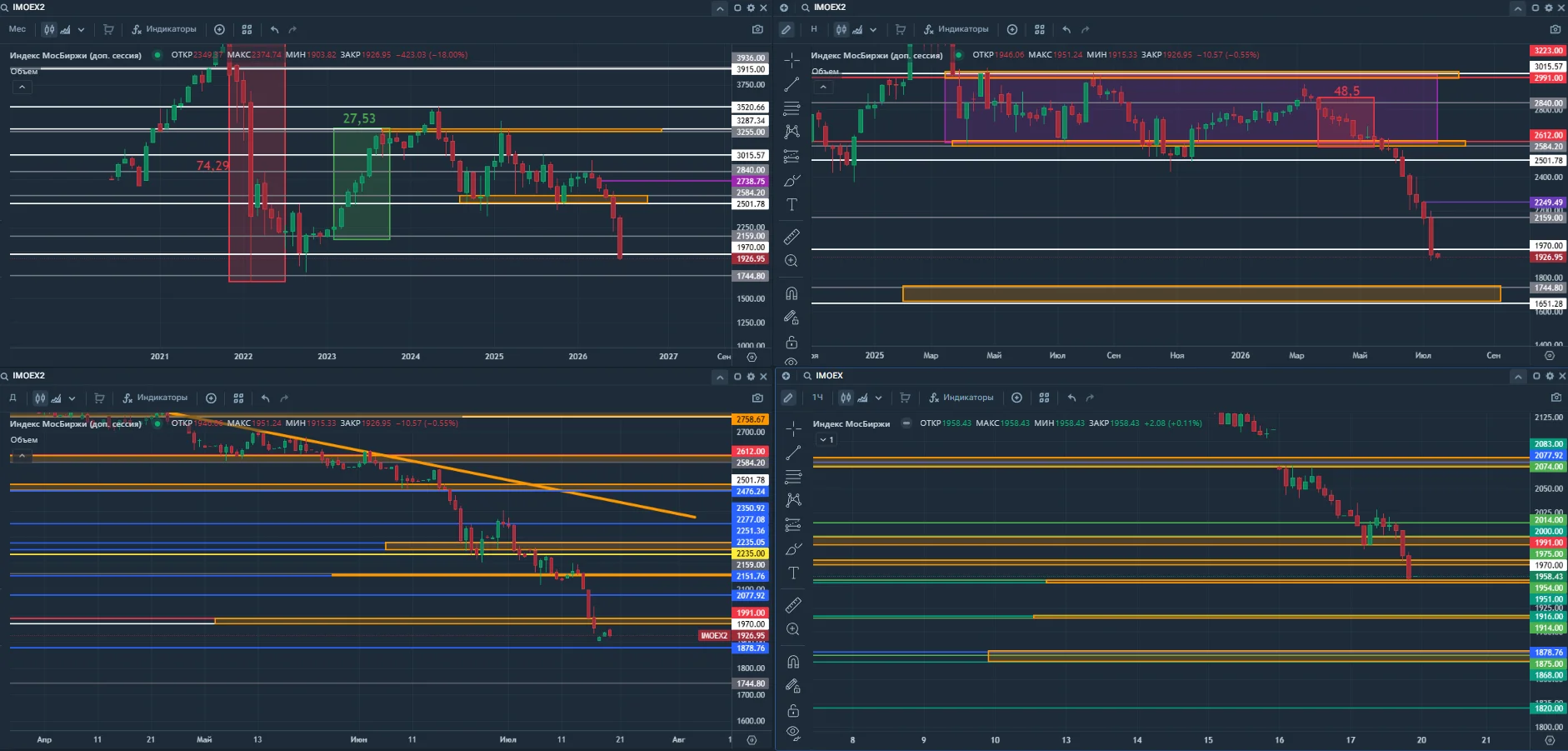This screenshot has height=751, width=1568.
Task: Open Индикаторы in top-right chart
Action: pos(956,29)
